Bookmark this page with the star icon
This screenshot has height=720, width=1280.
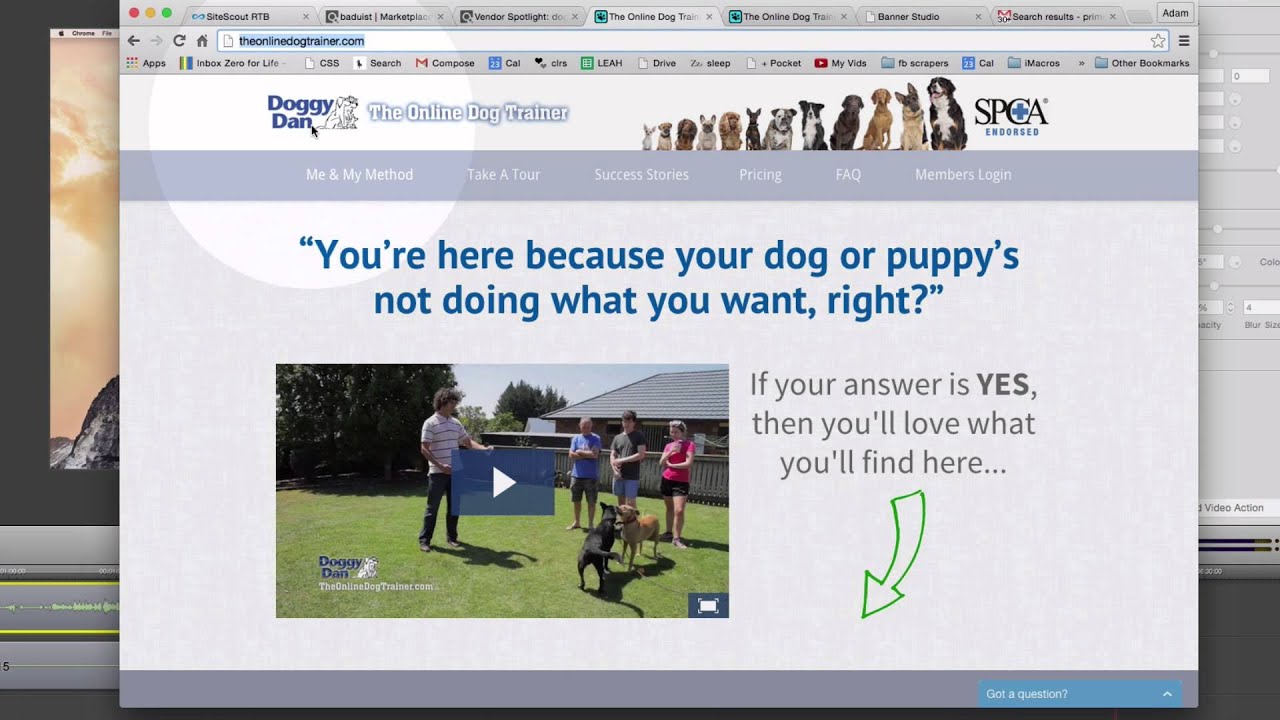pos(1157,41)
